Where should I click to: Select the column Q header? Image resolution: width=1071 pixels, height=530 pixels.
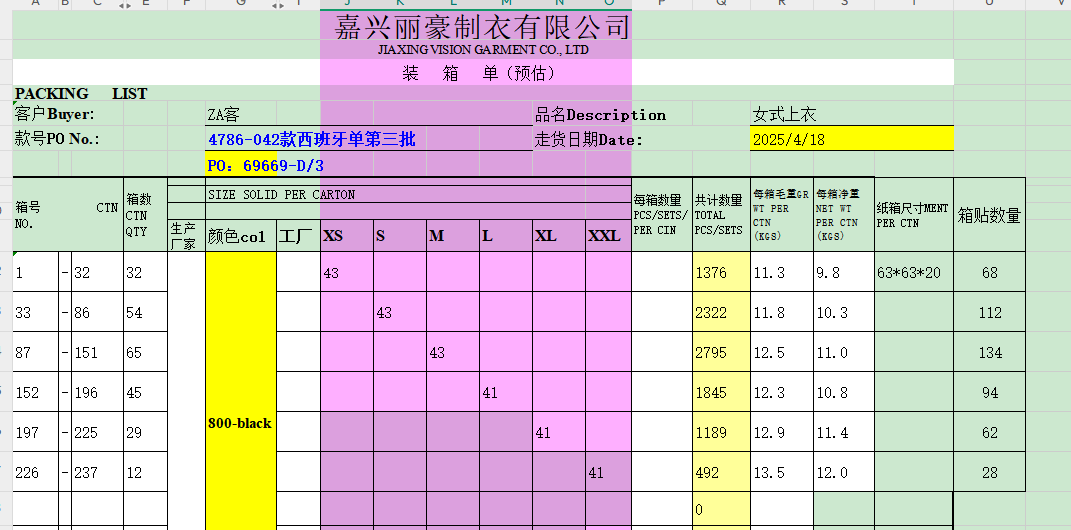(x=721, y=6)
